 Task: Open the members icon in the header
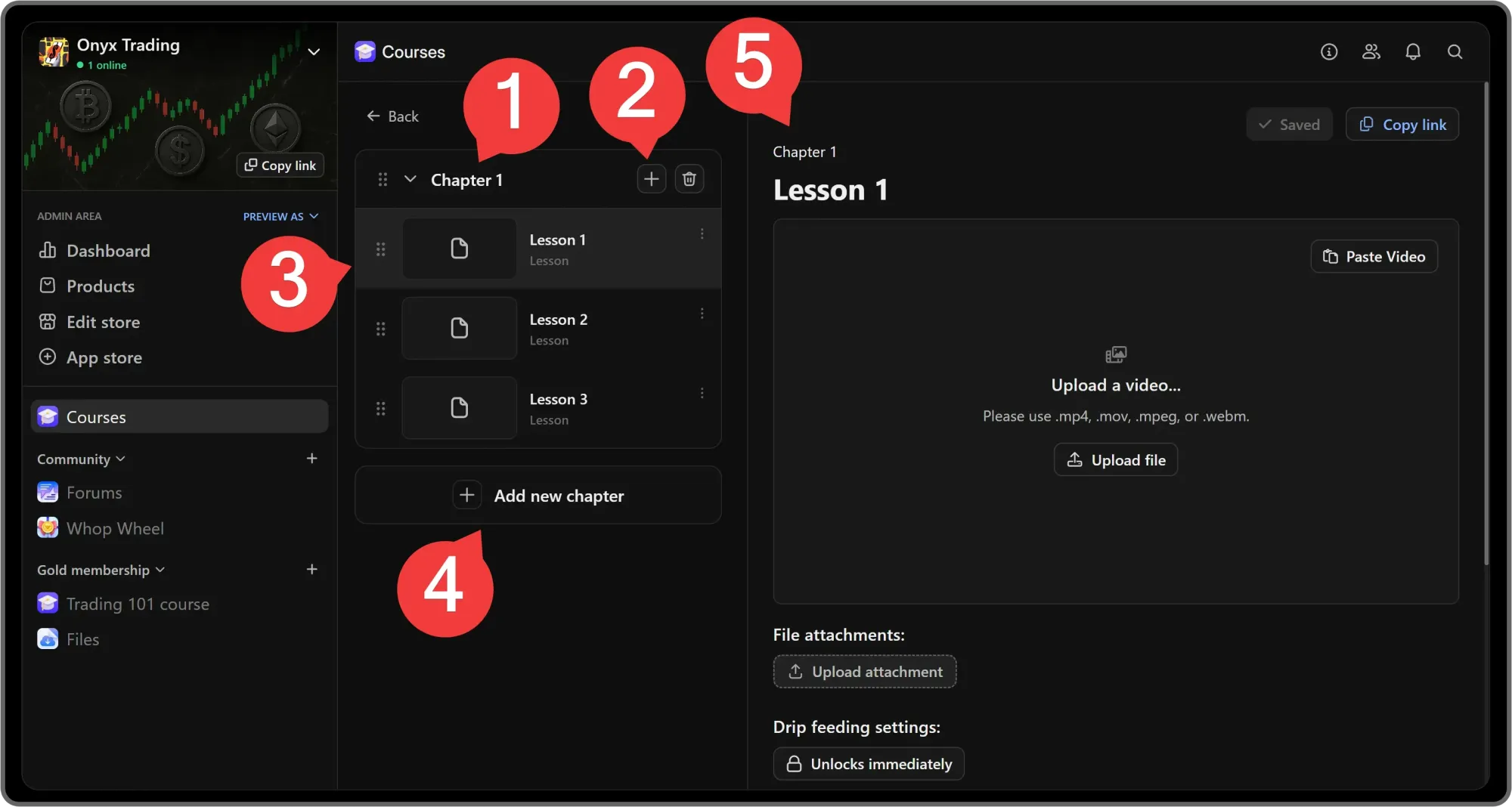(1371, 51)
